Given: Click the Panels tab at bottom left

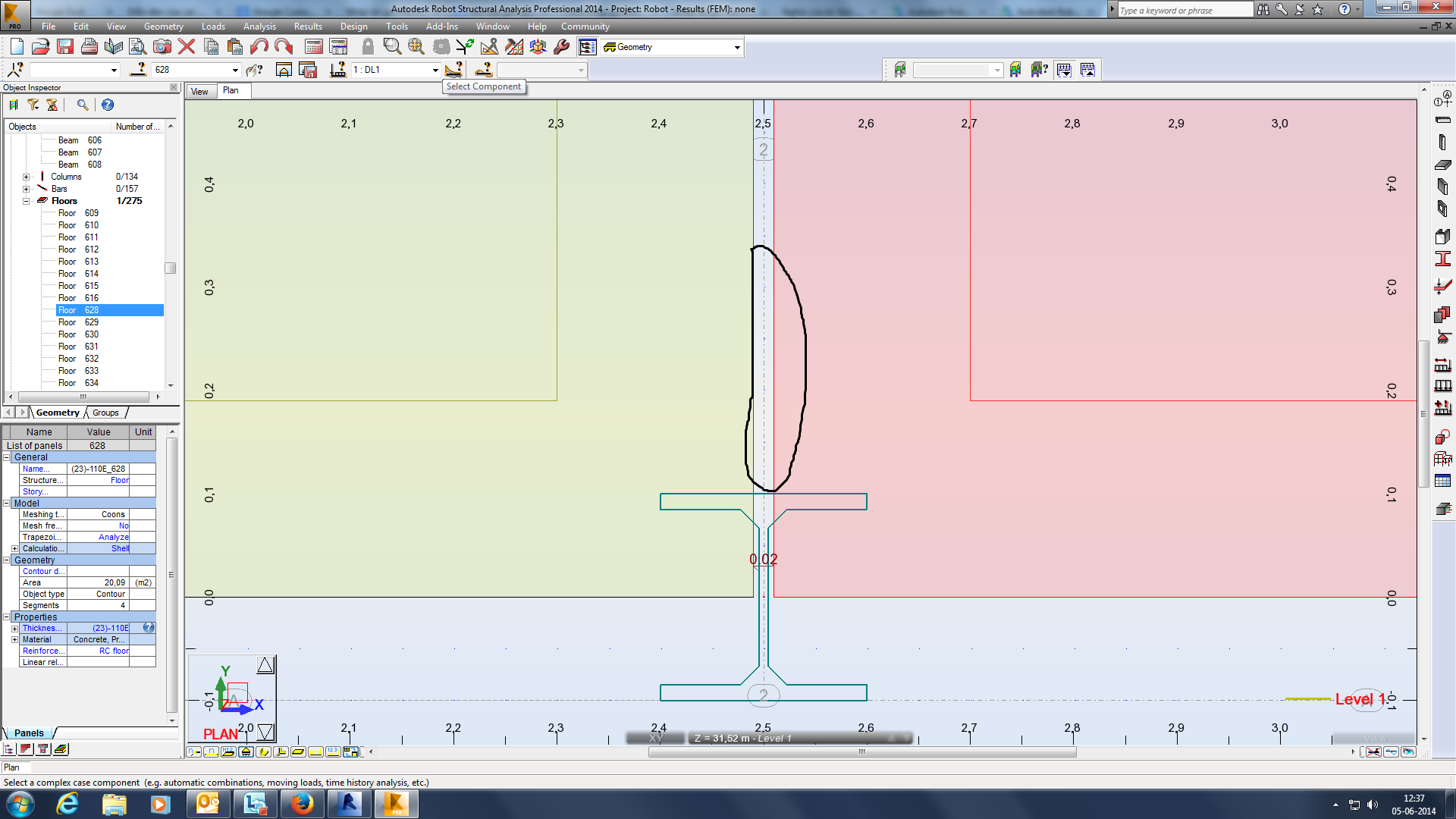Looking at the screenshot, I should [x=29, y=733].
